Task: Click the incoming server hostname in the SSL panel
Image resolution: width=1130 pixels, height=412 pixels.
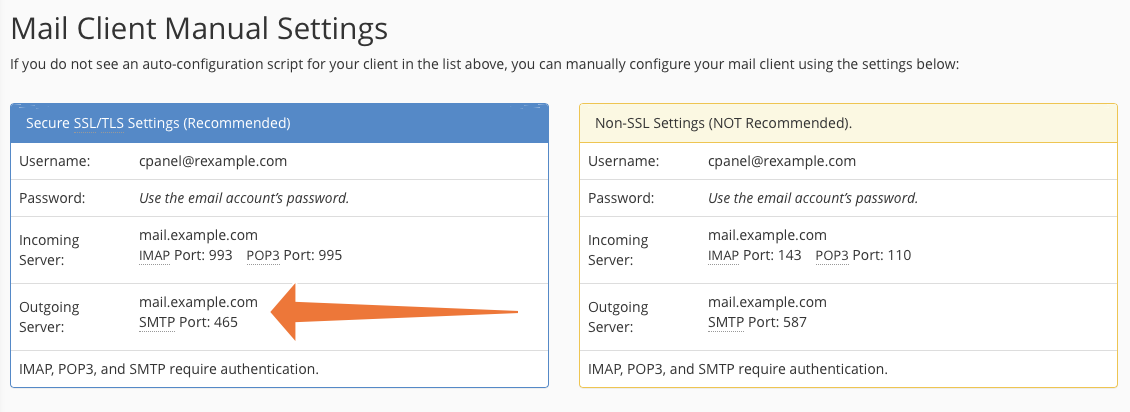Action: click(198, 236)
